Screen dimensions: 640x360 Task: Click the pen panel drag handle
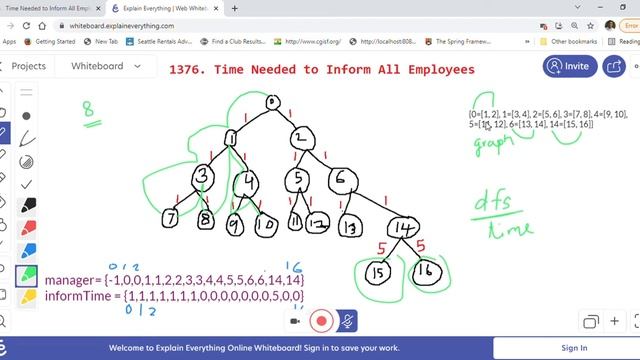point(26,92)
